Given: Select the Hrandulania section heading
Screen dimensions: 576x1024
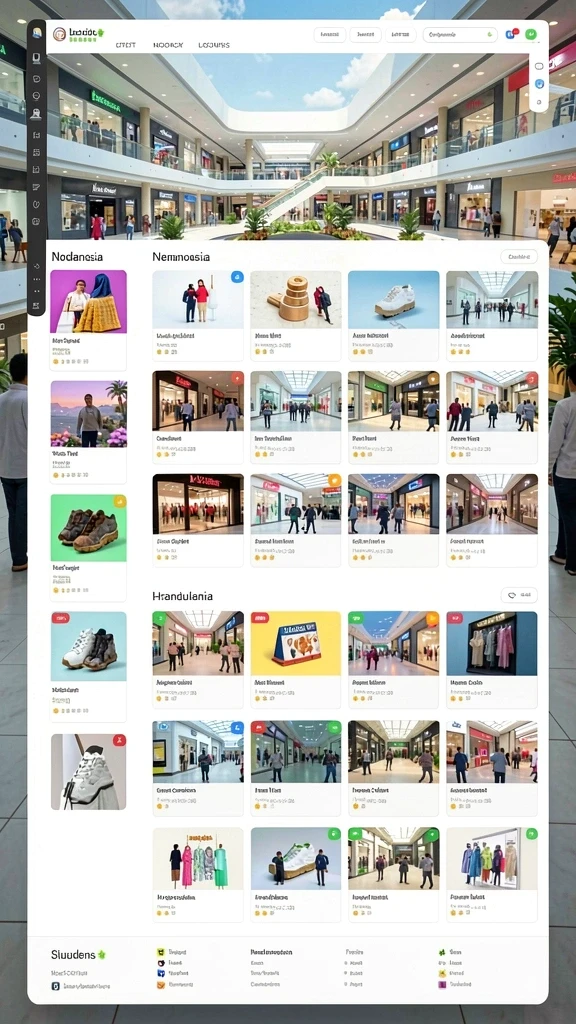Looking at the screenshot, I should tap(182, 596).
